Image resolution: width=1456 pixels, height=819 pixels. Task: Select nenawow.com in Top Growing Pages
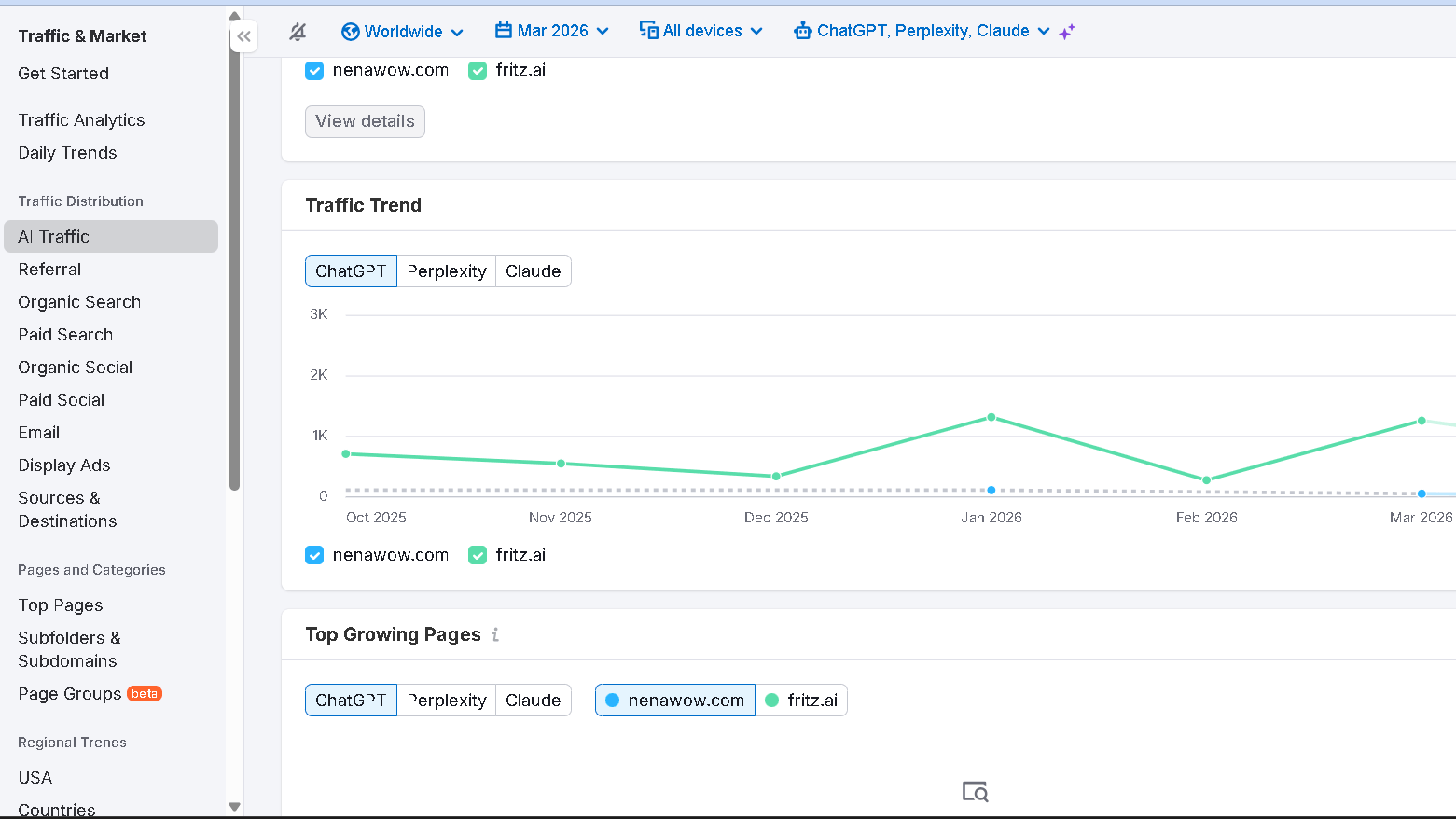pos(675,701)
